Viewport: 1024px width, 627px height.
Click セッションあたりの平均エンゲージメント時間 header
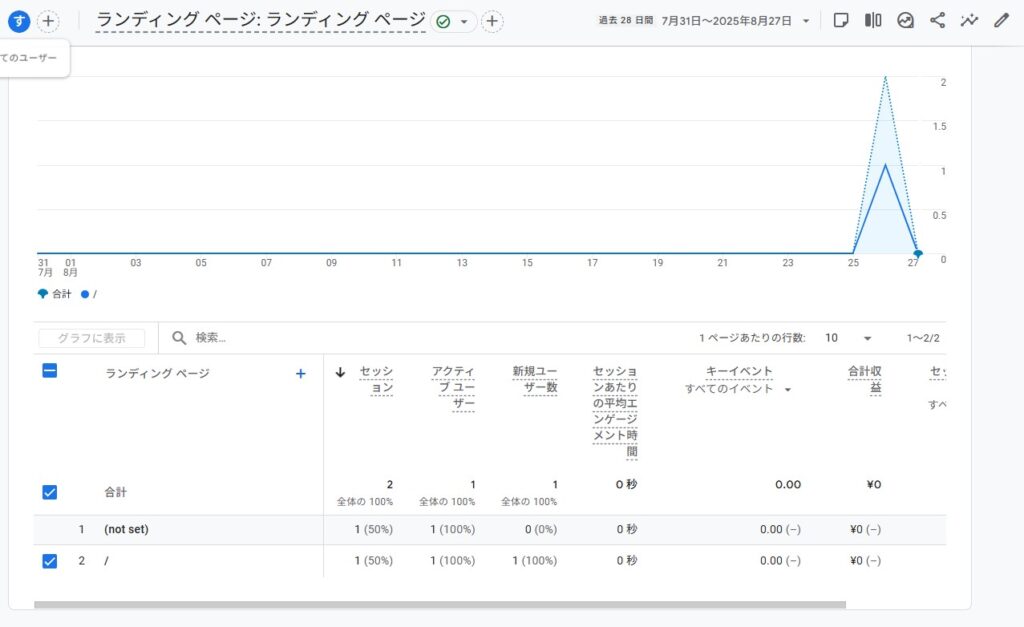click(x=615, y=411)
